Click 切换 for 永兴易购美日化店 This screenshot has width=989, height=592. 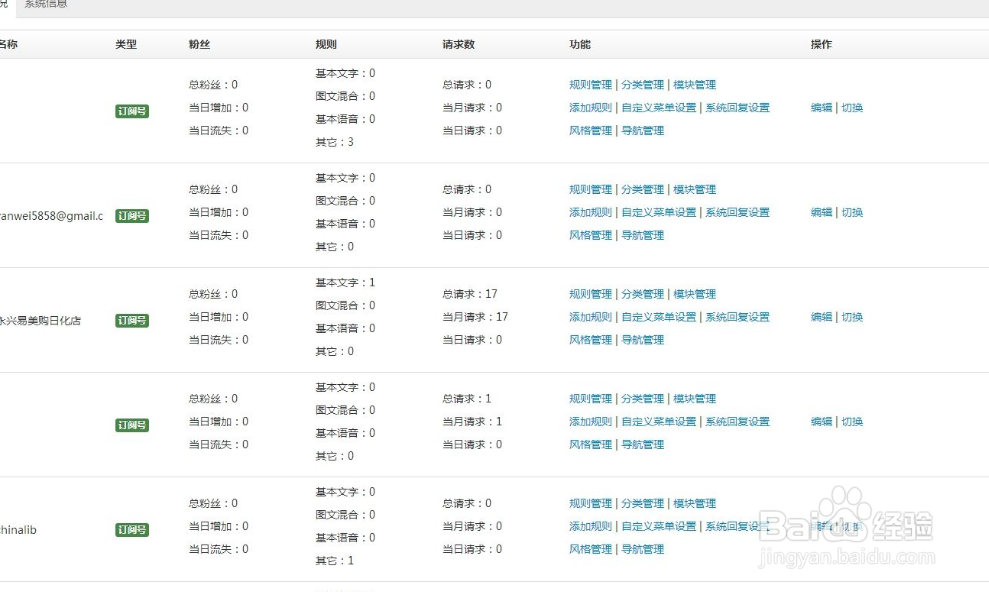[852, 317]
